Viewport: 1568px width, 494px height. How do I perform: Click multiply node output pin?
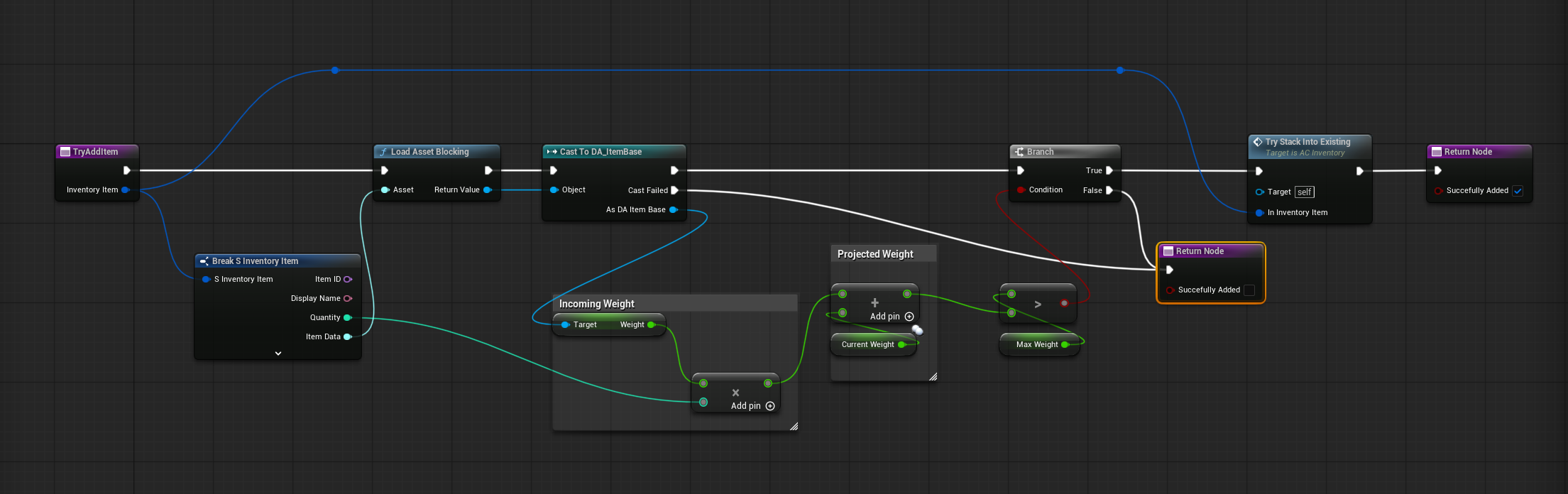768,383
